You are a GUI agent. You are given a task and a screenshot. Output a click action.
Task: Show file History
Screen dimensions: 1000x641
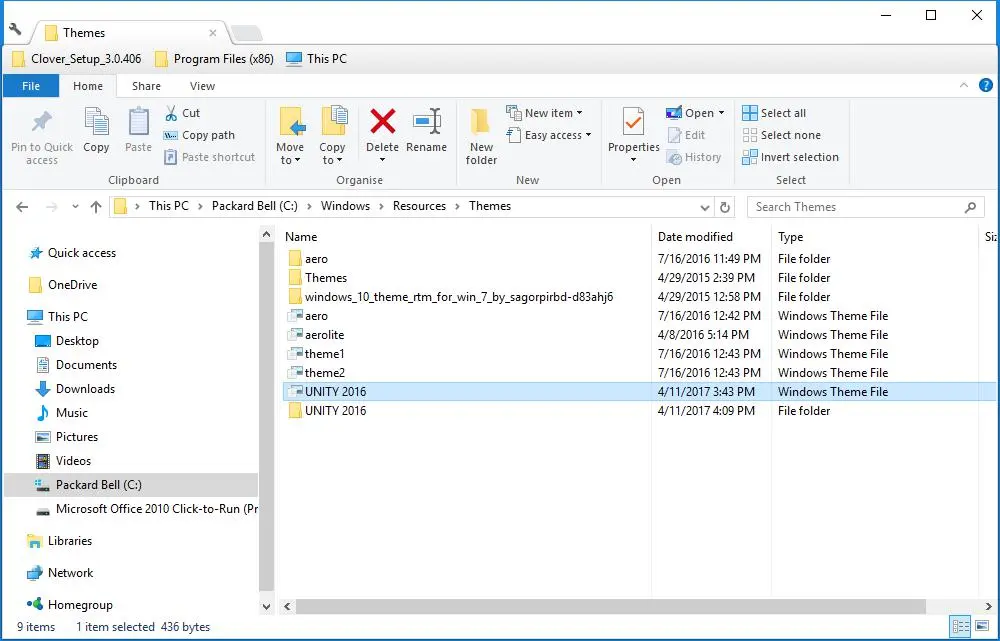[694, 157]
